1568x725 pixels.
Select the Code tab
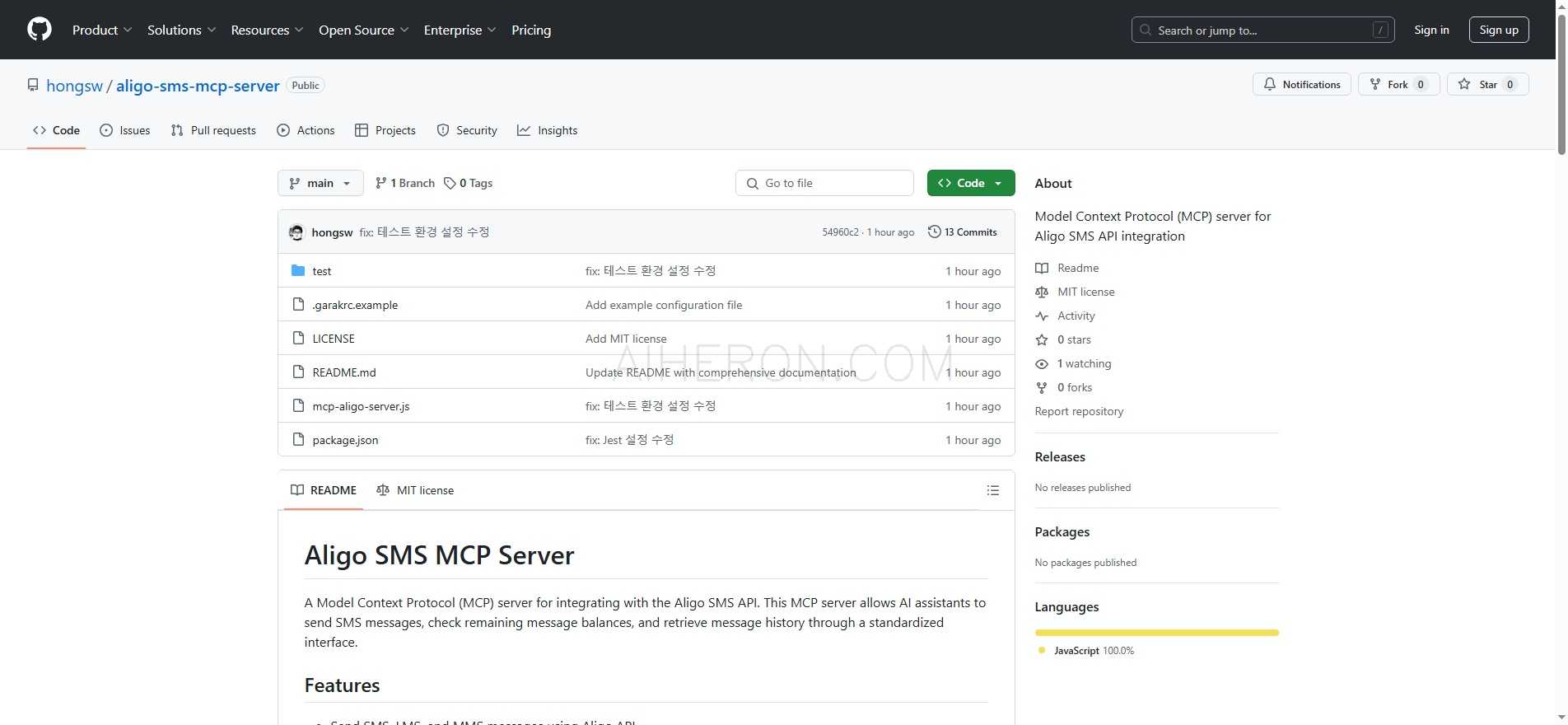coord(56,130)
